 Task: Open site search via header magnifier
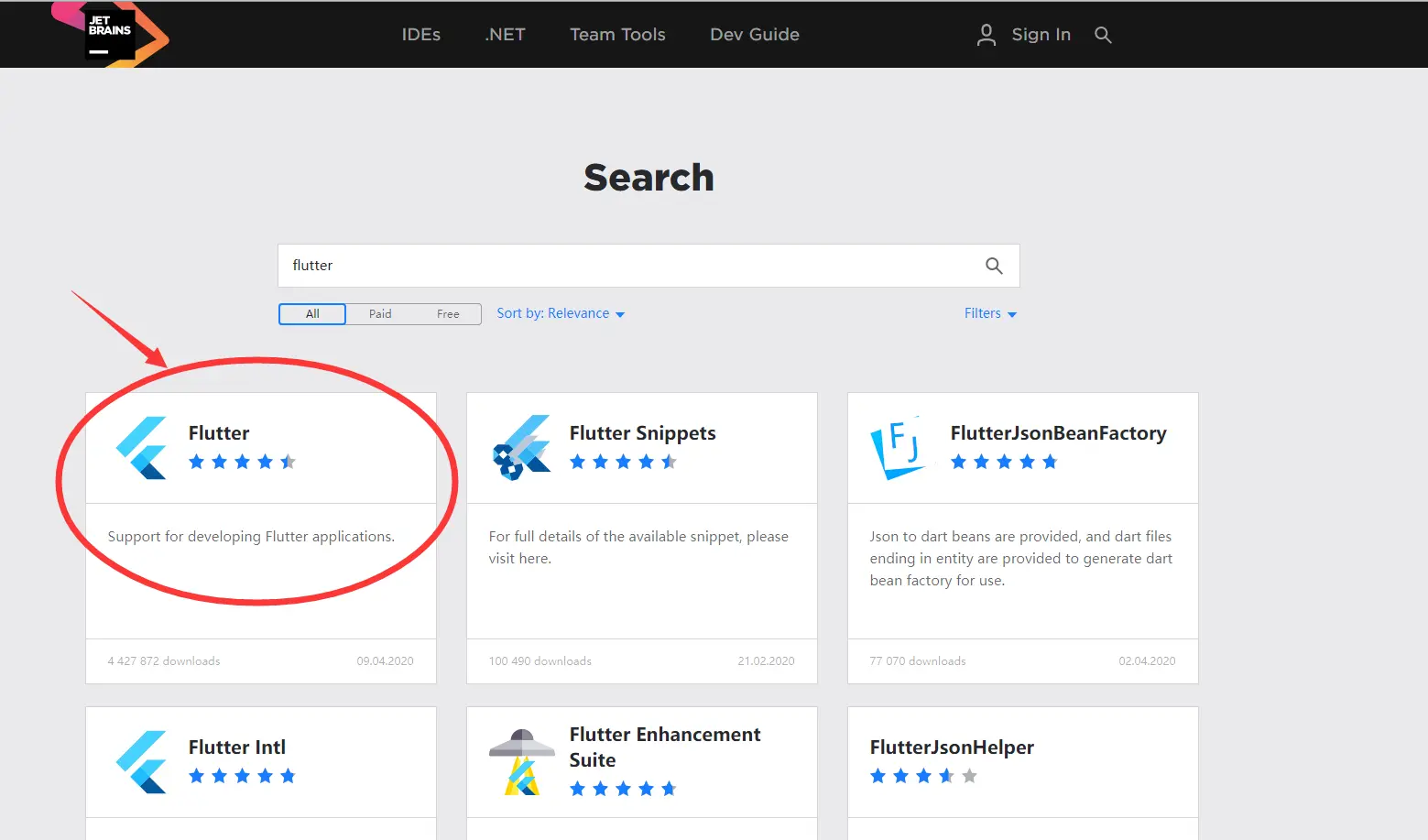1103,35
